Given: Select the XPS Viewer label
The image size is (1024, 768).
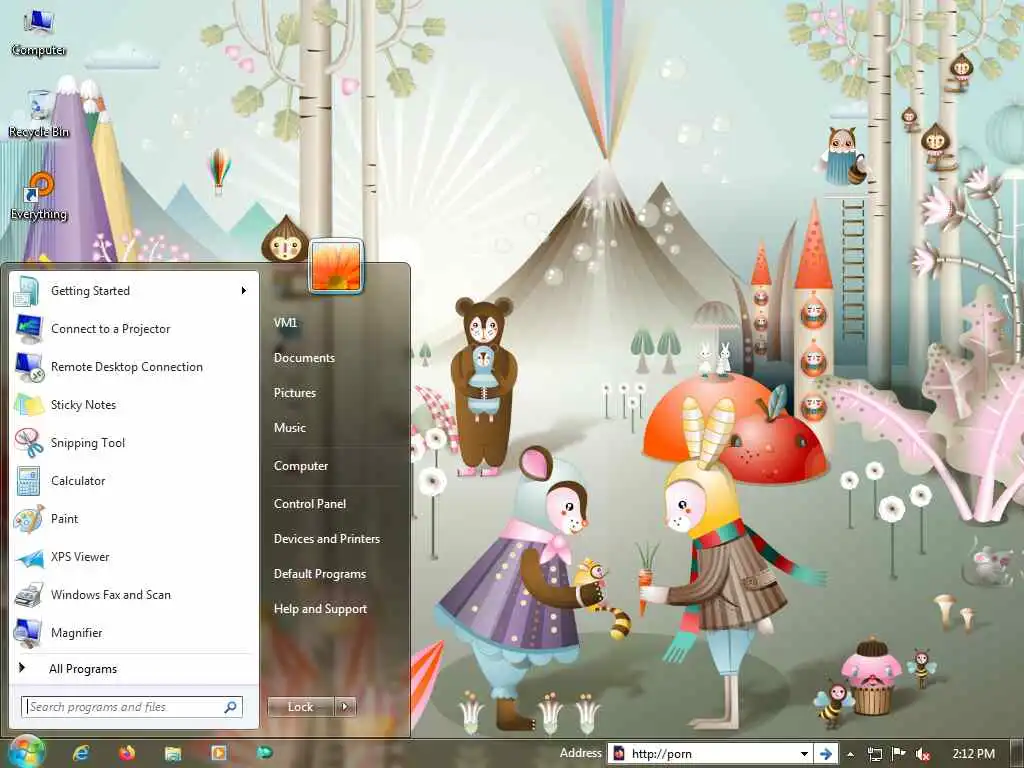Looking at the screenshot, I should point(80,557).
